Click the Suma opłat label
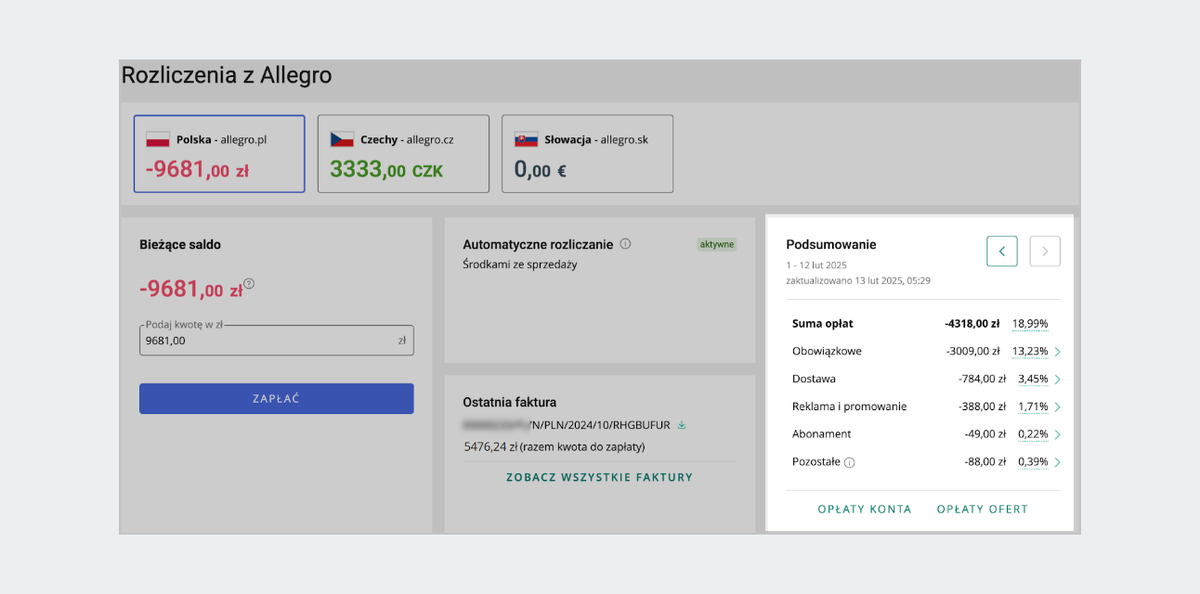 click(x=823, y=323)
